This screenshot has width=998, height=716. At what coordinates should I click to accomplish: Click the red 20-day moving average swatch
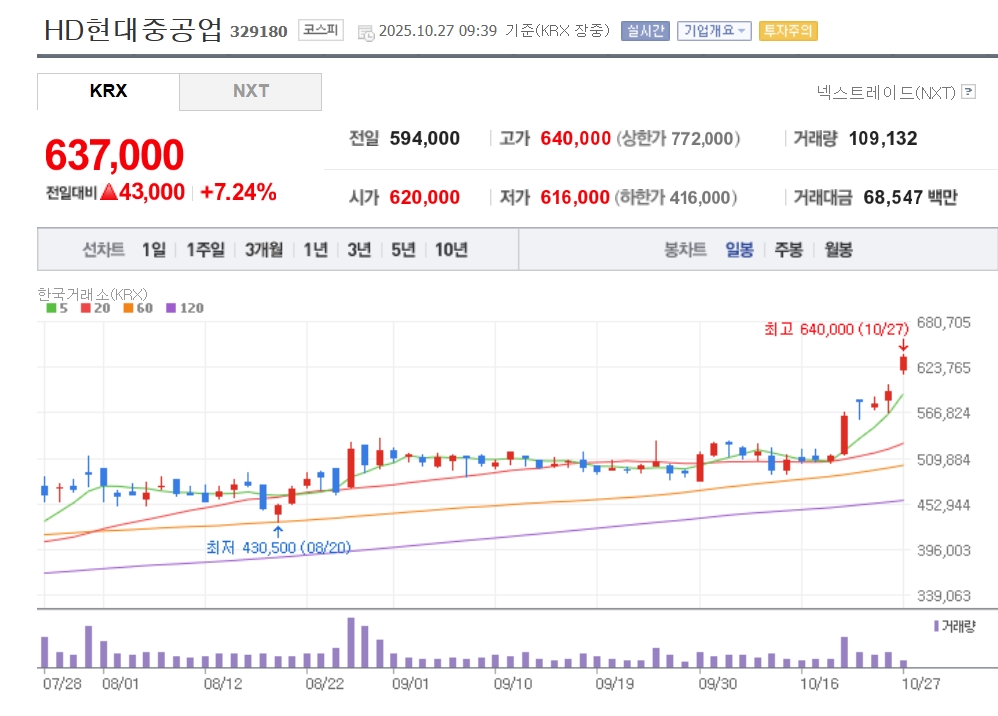coord(85,308)
